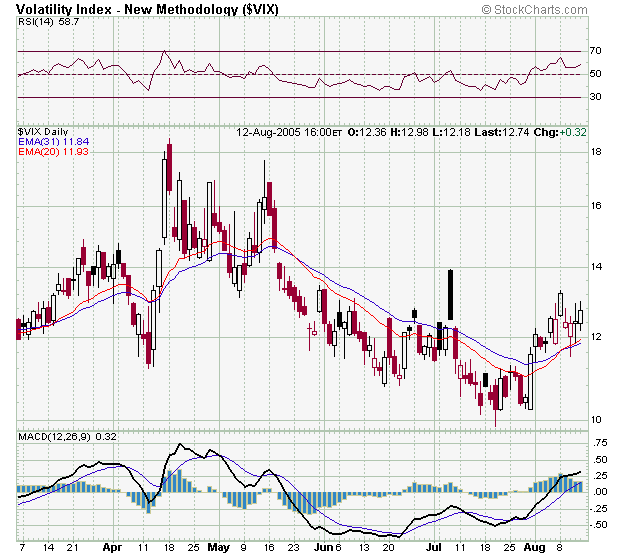620x558 pixels.
Task: Click the RSI level '50' axis label
Action: click(x=595, y=74)
